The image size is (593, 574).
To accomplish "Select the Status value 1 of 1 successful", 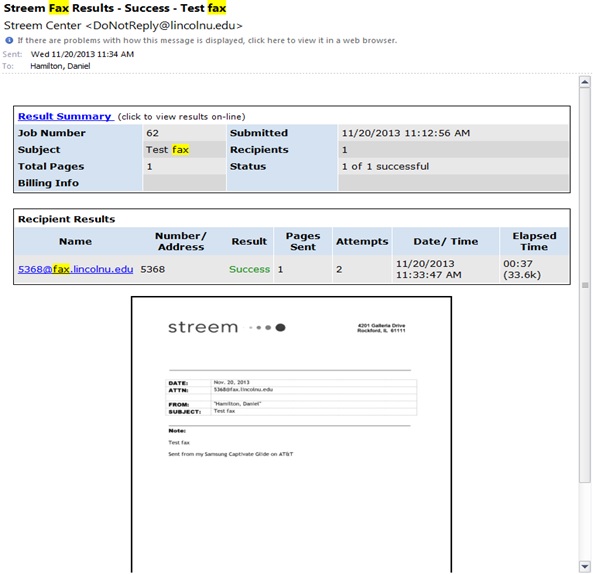I will [x=385, y=166].
